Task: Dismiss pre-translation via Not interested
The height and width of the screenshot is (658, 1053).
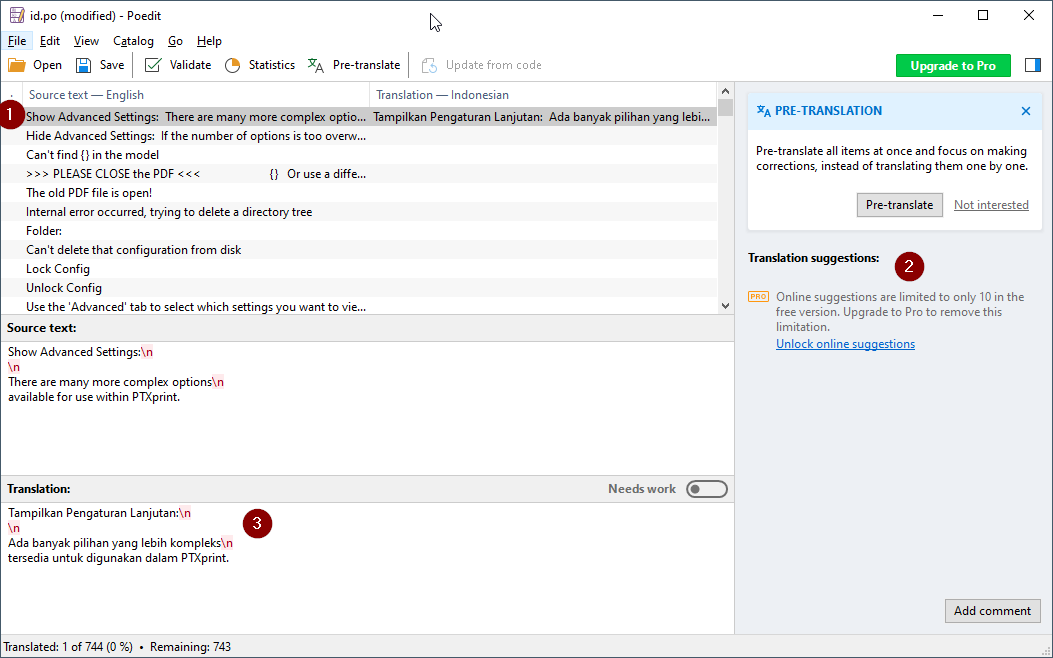Action: tap(991, 204)
